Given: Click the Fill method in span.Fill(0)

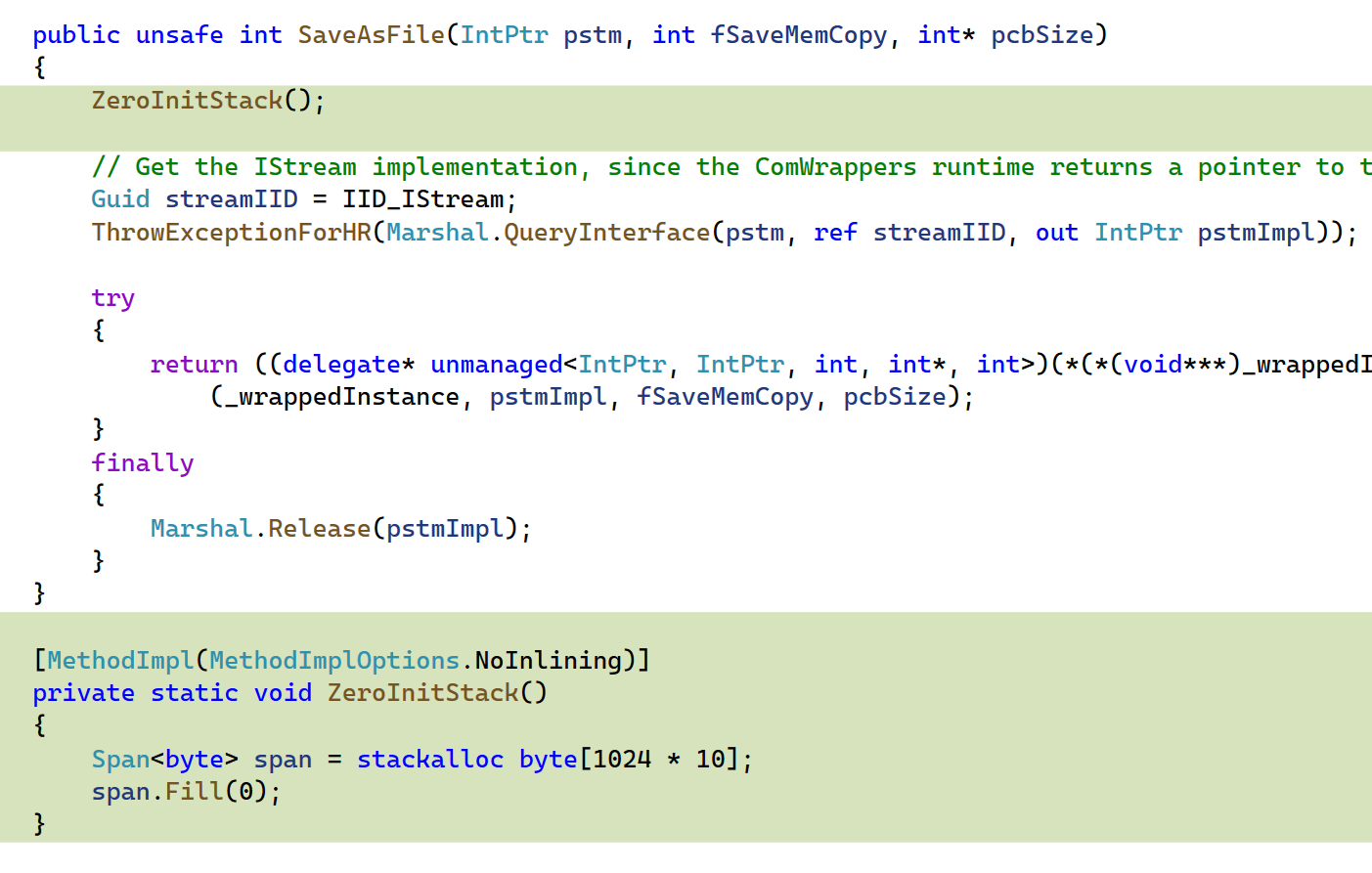Looking at the screenshot, I should pyautogui.click(x=195, y=792).
